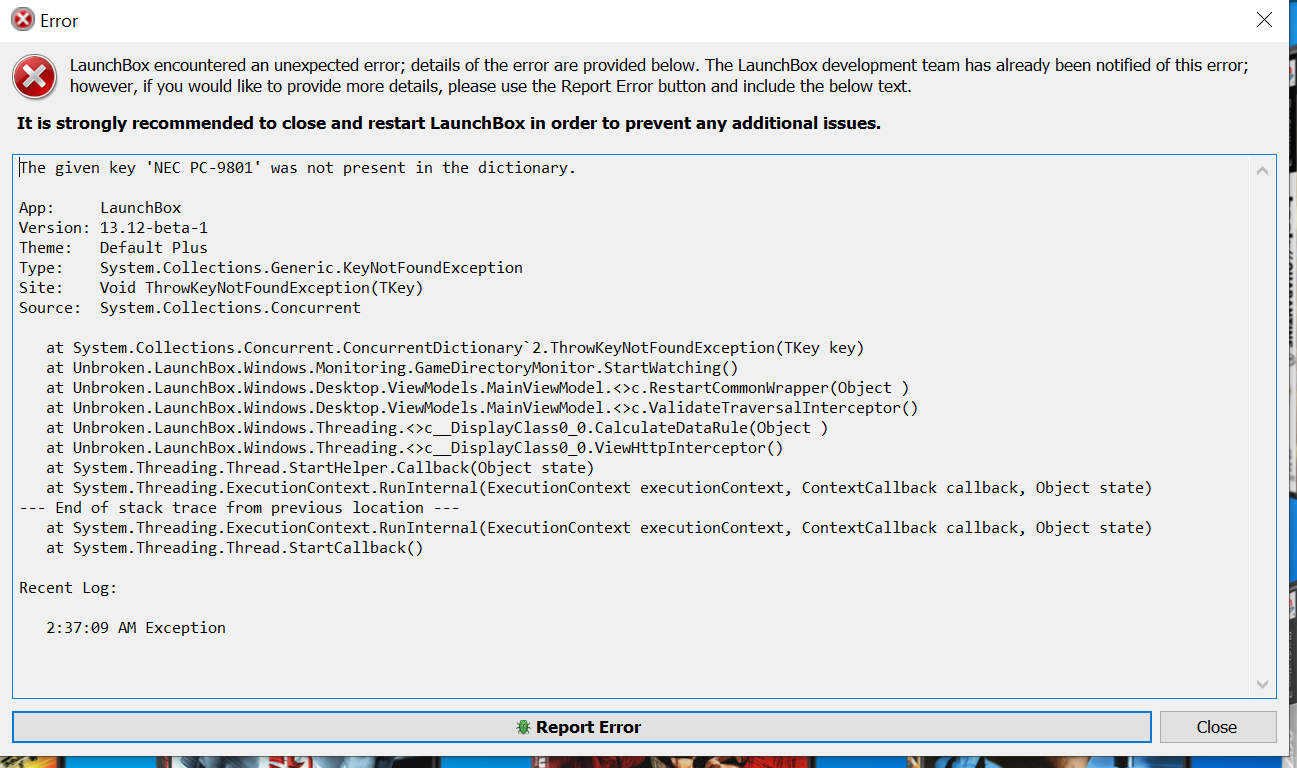Click the Version 13.12-beta-1 line
The height and width of the screenshot is (768, 1297).
(x=113, y=228)
